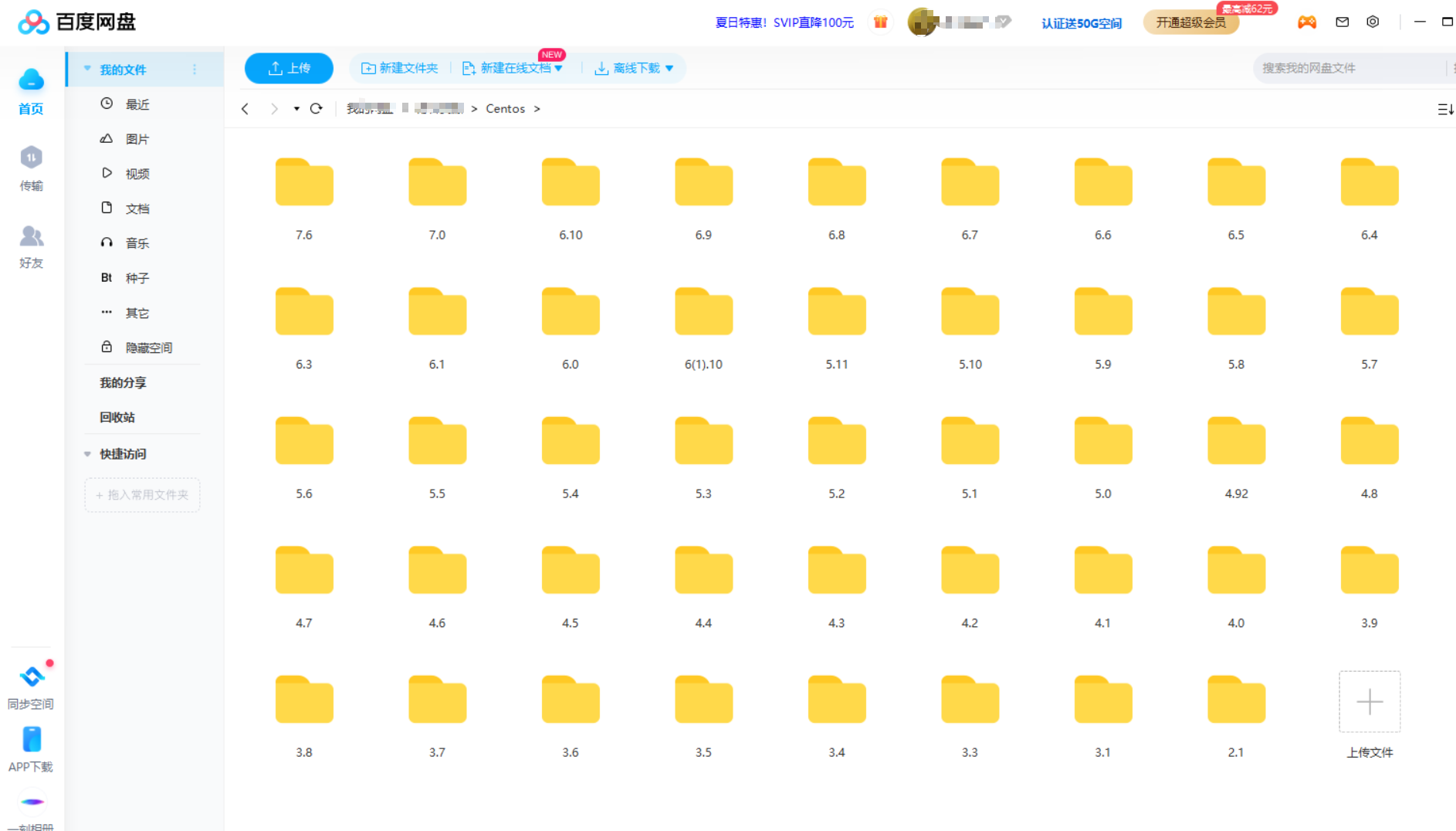Open the settings gear icon
This screenshot has height=831, width=1456.
(x=1373, y=22)
